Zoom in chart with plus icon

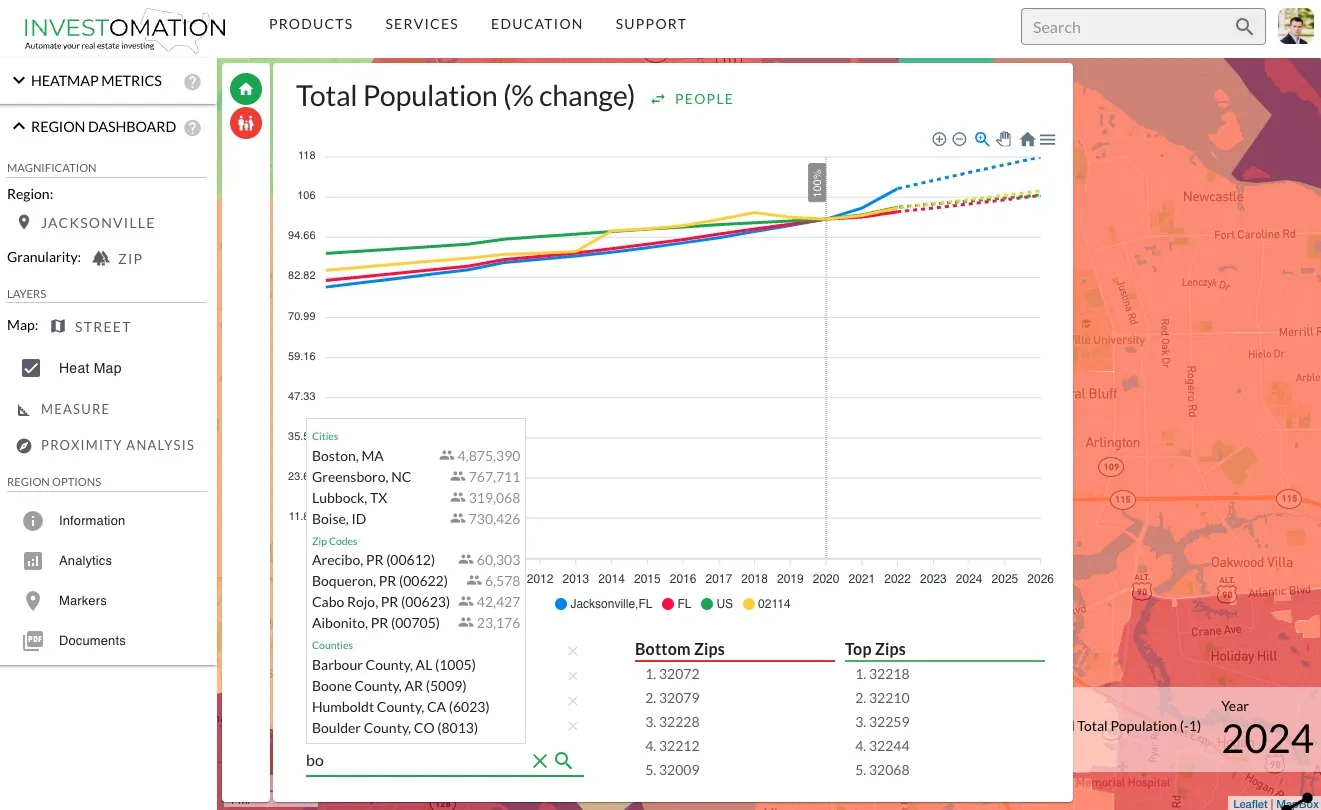coord(938,140)
